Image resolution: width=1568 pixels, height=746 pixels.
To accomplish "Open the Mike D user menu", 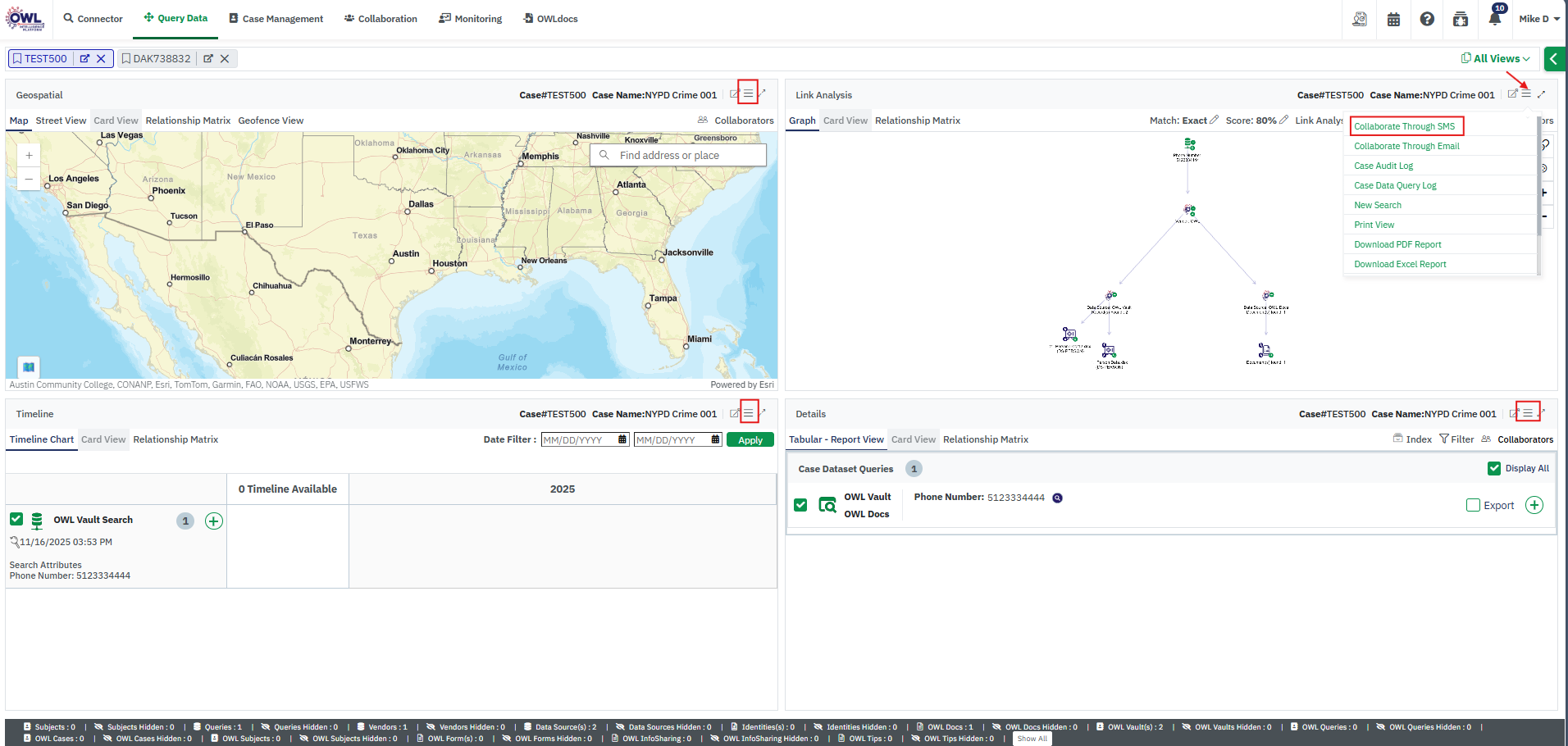I will click(x=1538, y=19).
